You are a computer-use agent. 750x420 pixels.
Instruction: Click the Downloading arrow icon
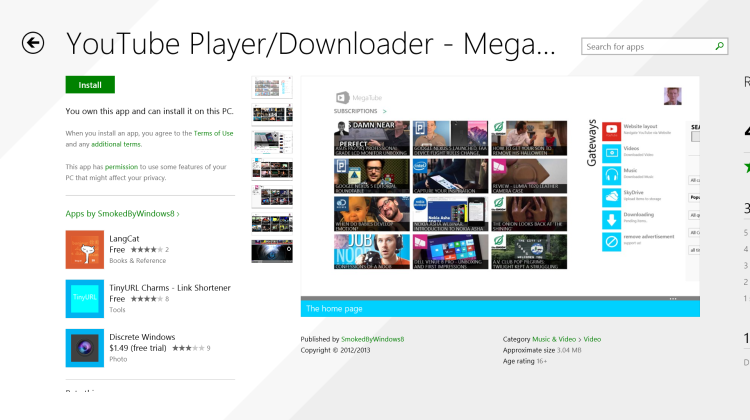(611, 220)
